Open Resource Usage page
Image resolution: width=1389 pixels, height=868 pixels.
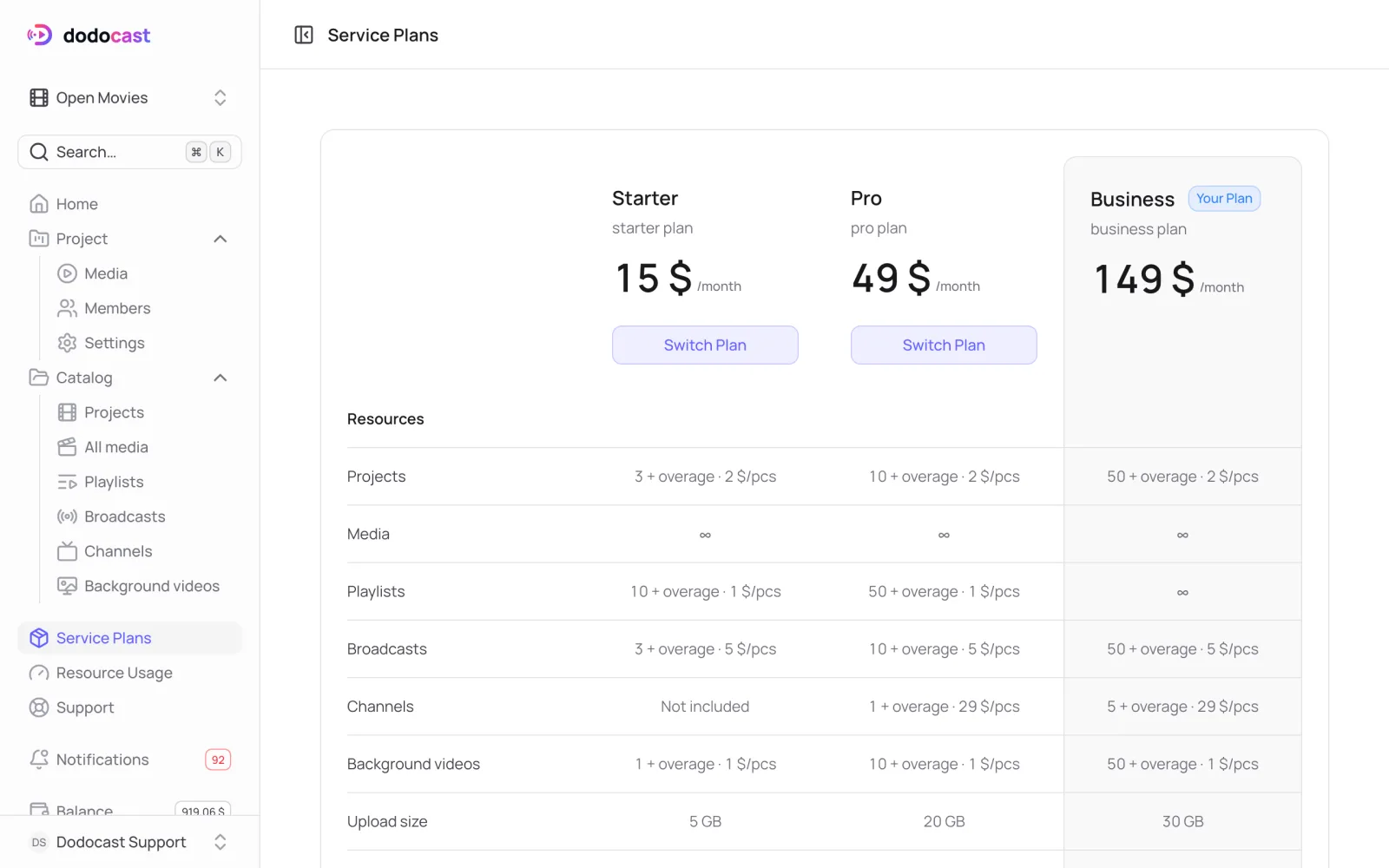[x=130, y=673]
